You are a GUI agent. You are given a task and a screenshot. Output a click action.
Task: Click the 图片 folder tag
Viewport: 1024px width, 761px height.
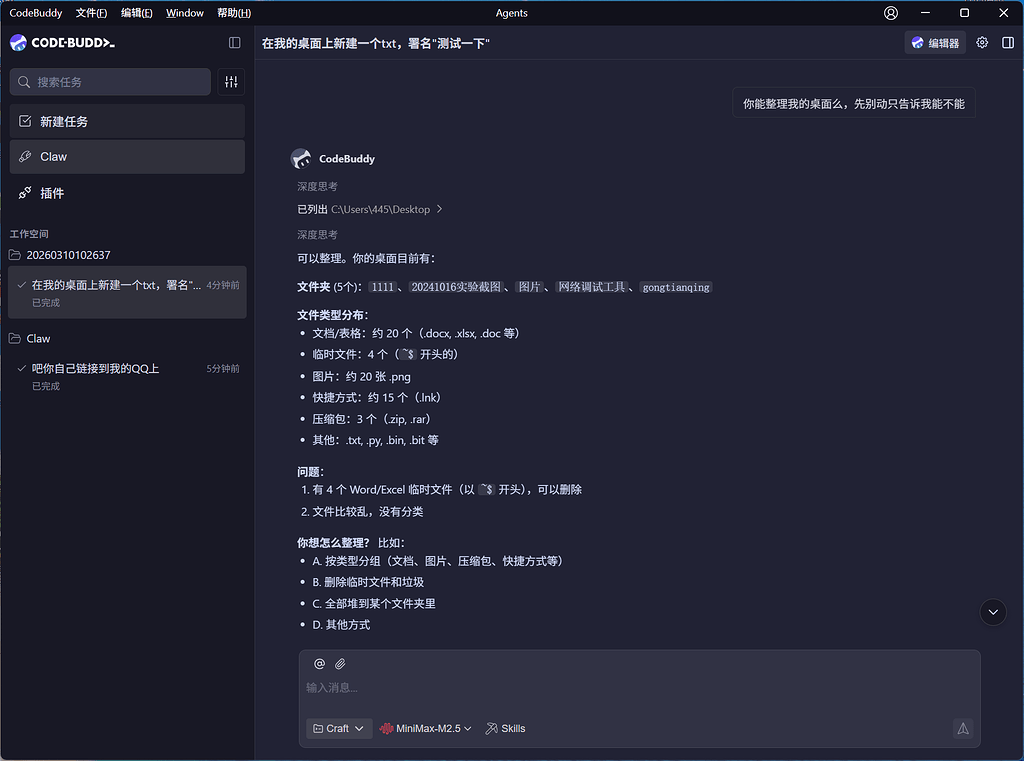pyautogui.click(x=530, y=287)
